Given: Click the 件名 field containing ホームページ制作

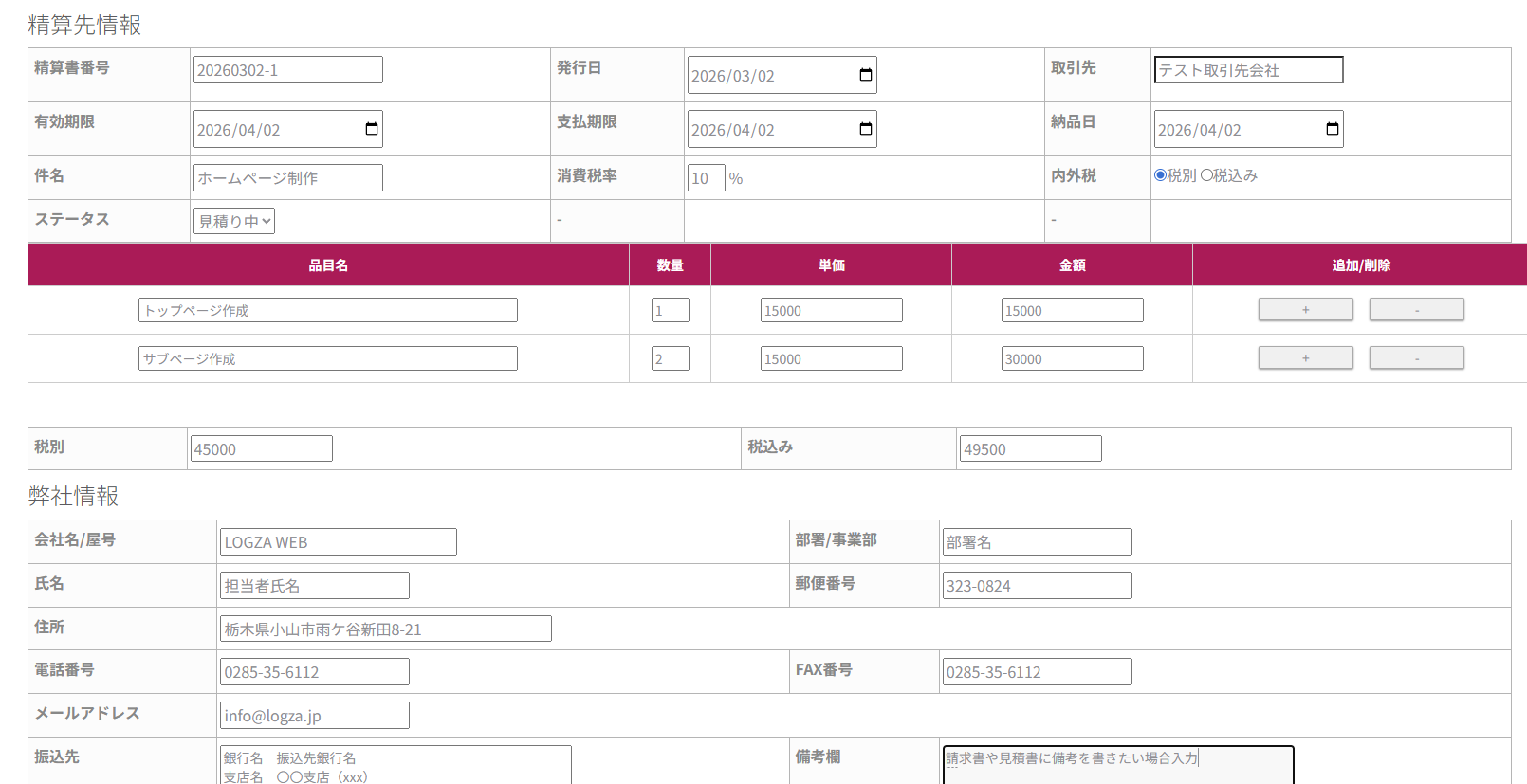Looking at the screenshot, I should click(x=287, y=178).
